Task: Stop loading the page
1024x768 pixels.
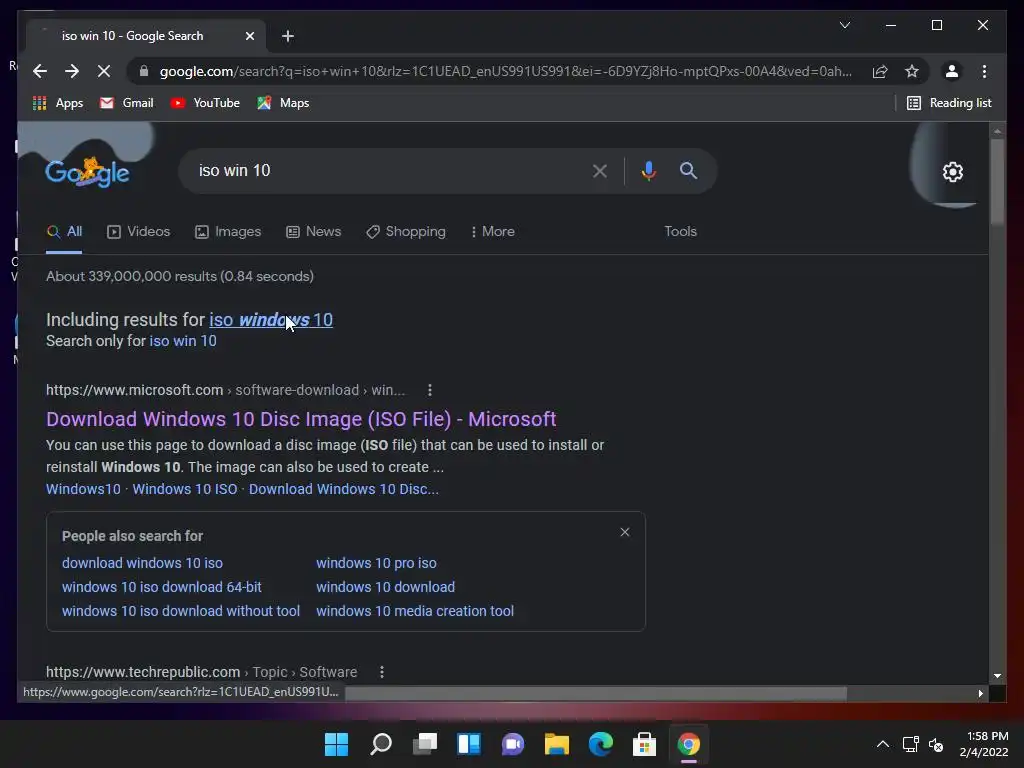Action: [x=104, y=71]
